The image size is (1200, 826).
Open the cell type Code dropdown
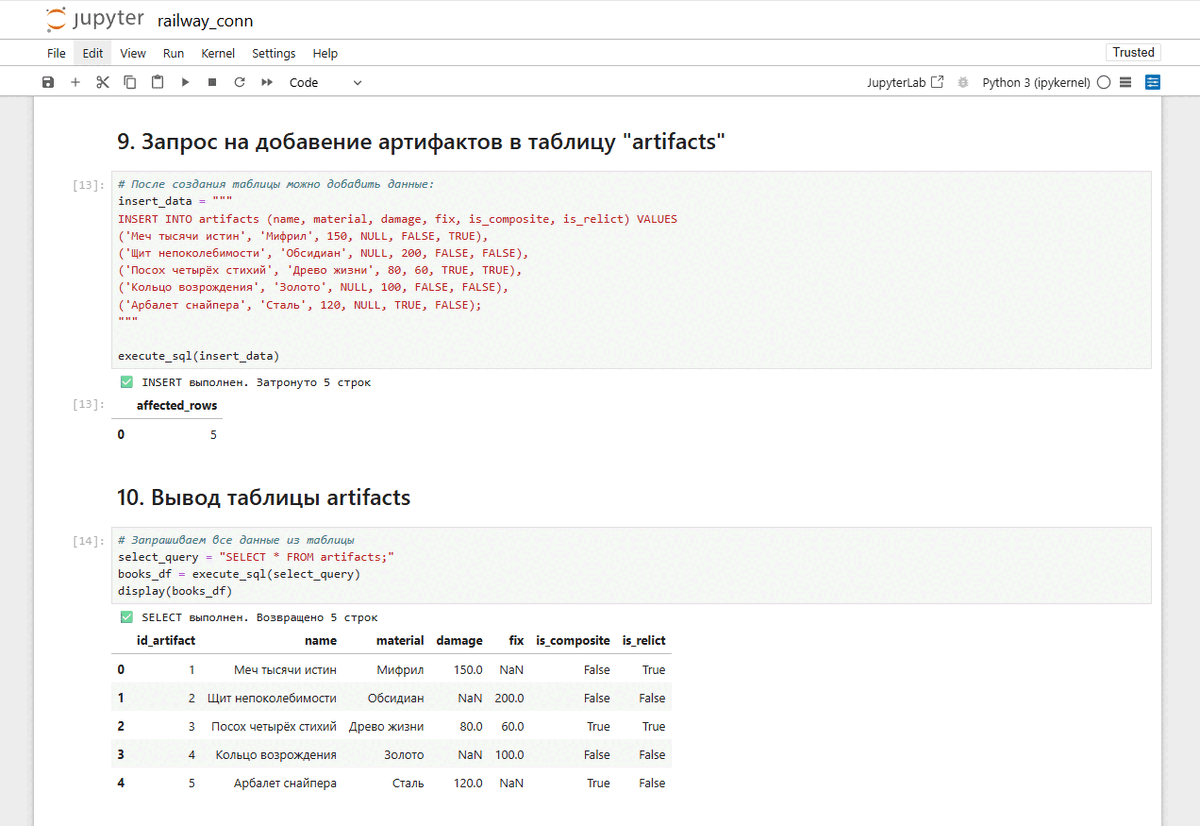click(x=325, y=83)
